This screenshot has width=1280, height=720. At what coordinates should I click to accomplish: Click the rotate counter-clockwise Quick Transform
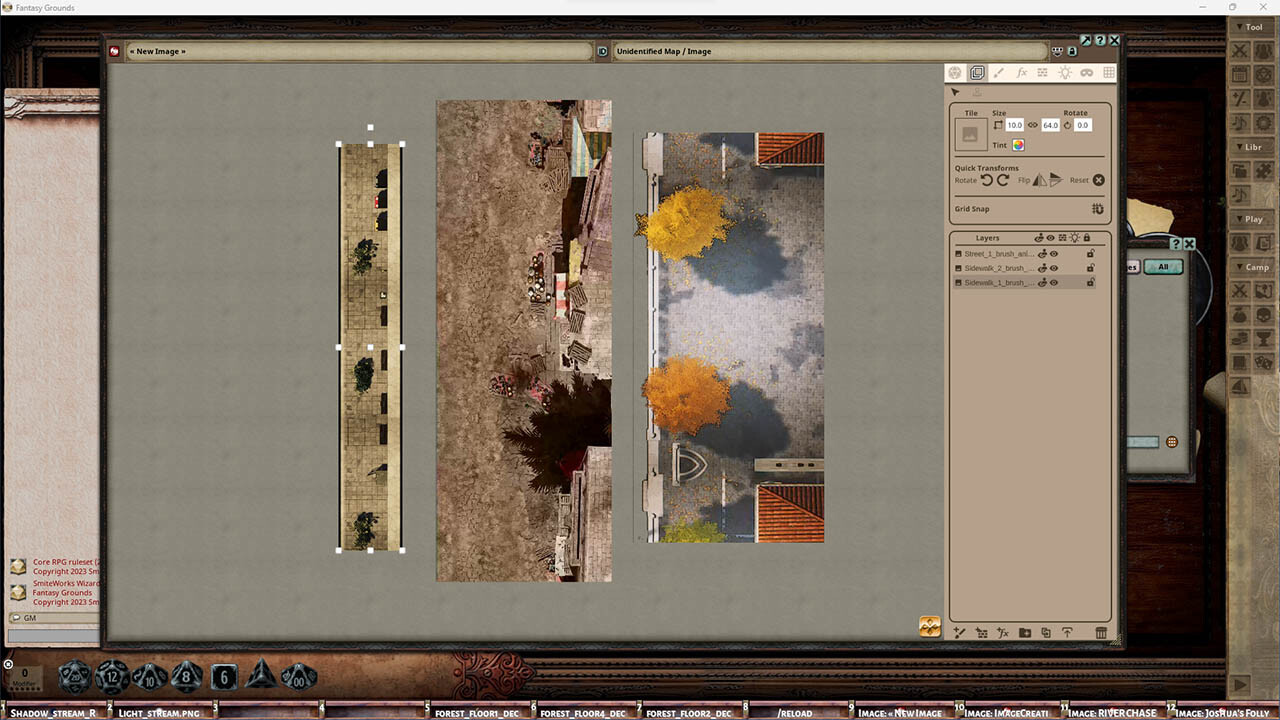986,181
